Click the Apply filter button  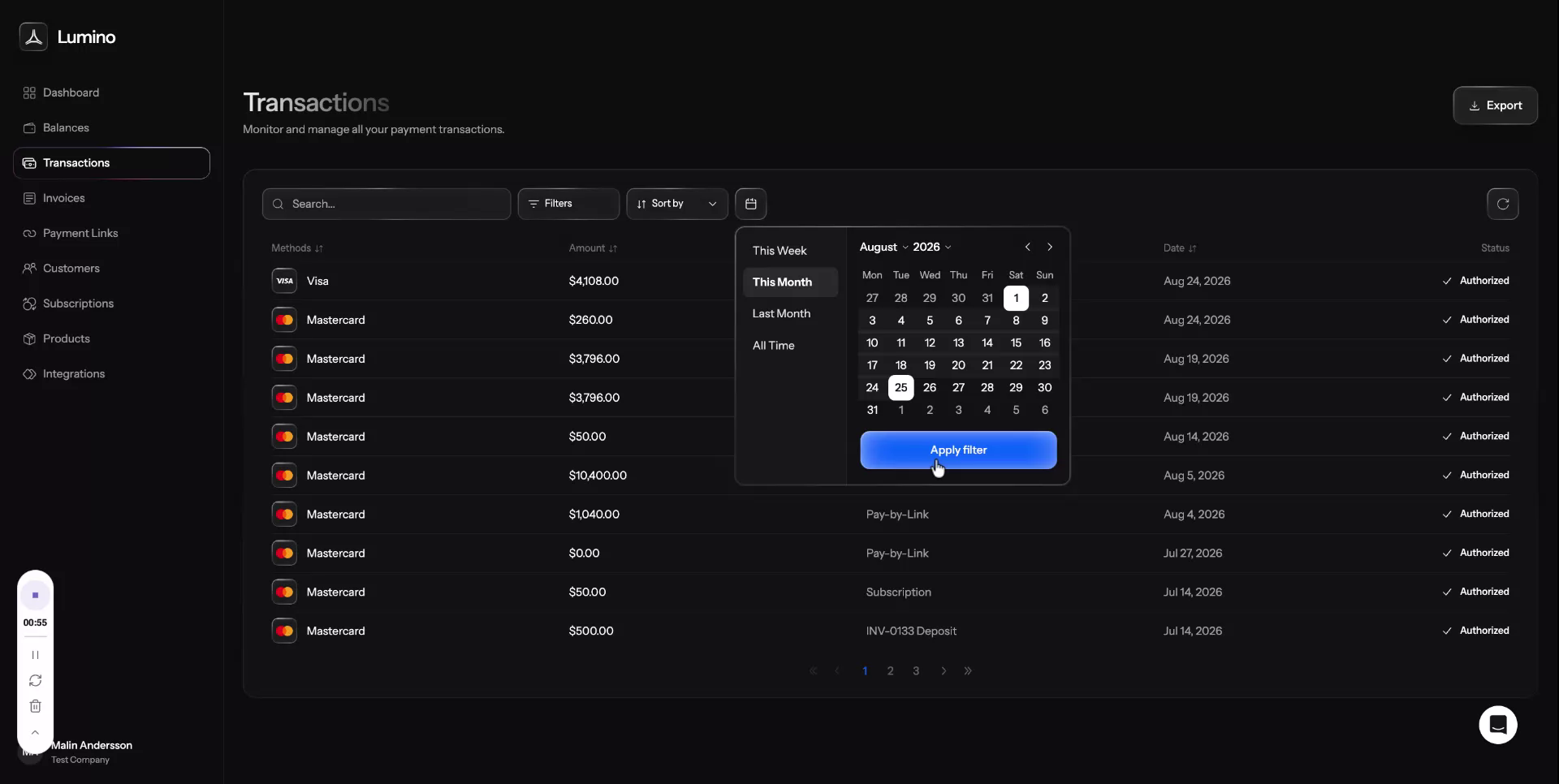pyautogui.click(x=958, y=450)
